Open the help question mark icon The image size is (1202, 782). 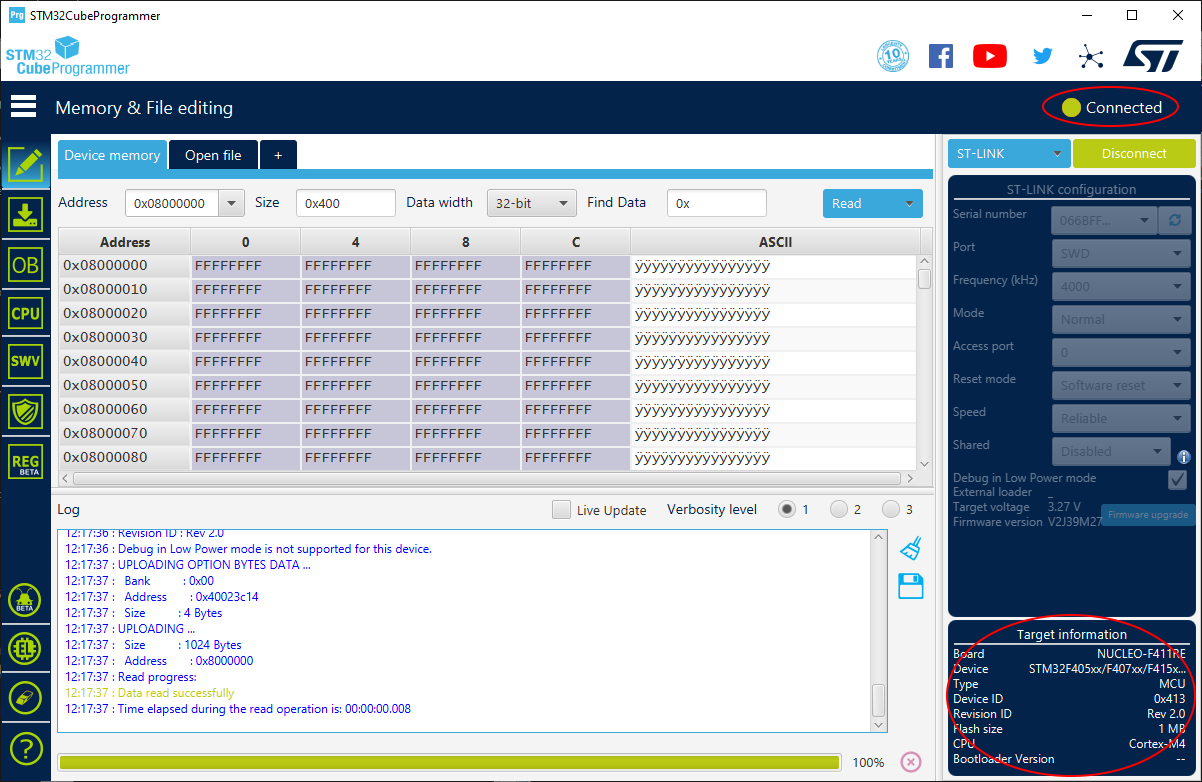pos(25,747)
